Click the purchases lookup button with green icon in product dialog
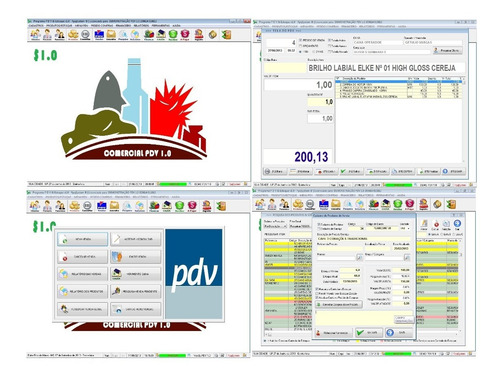Viewport: 500px width, 378px height. pyautogui.click(x=338, y=305)
